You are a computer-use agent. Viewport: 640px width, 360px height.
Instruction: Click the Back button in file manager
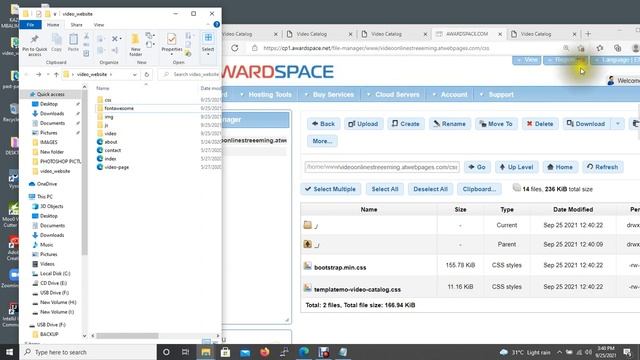(x=323, y=124)
